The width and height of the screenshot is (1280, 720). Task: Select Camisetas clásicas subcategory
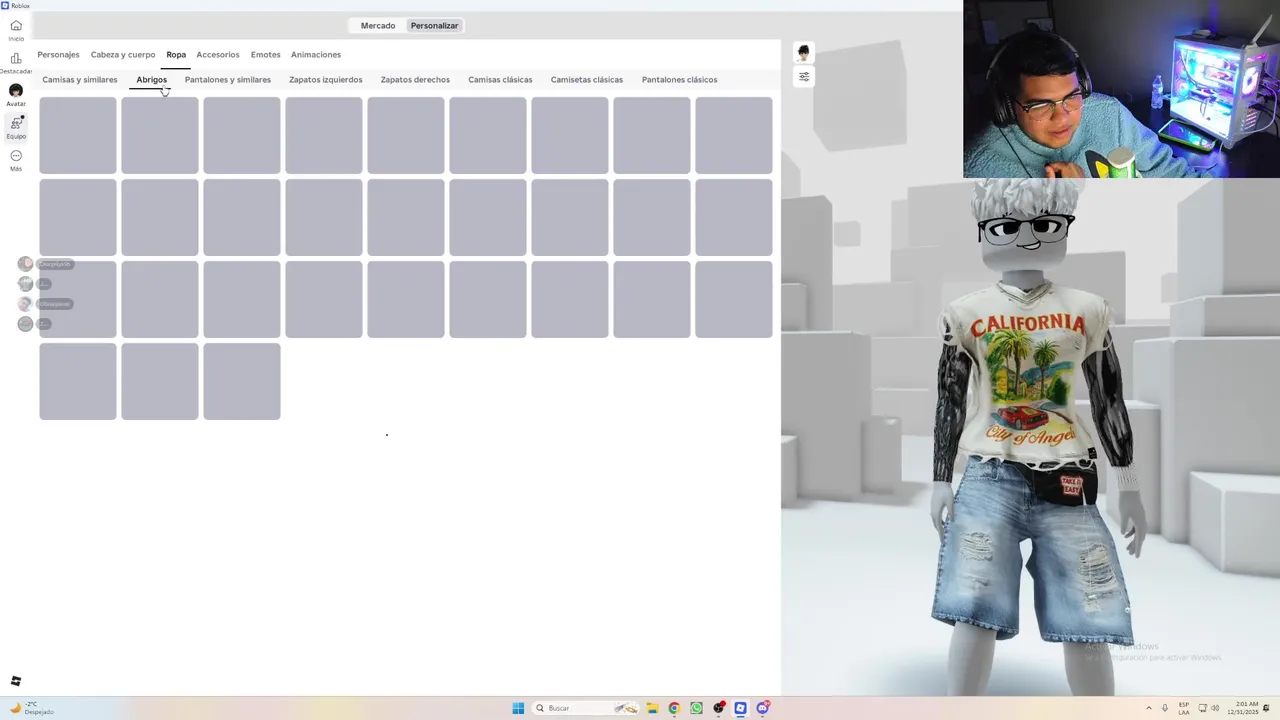pos(587,80)
